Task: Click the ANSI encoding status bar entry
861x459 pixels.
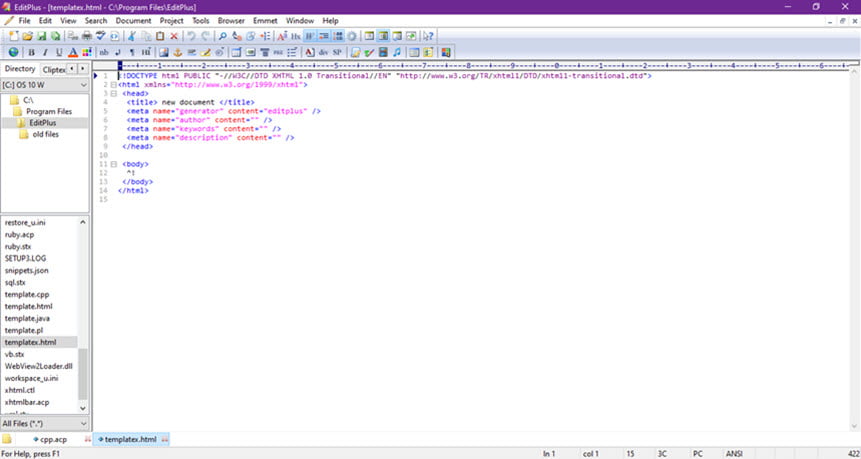Action: [x=734, y=454]
